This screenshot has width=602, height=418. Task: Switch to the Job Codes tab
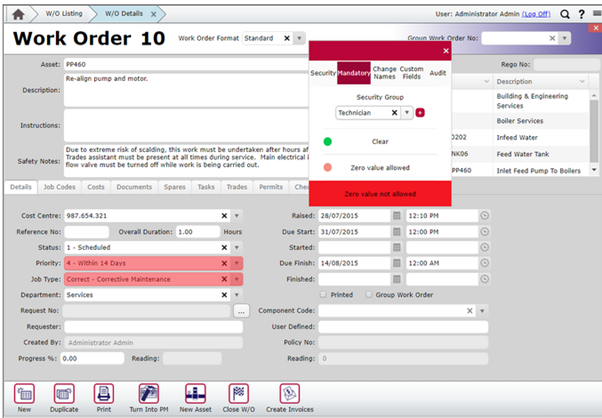pyautogui.click(x=58, y=187)
